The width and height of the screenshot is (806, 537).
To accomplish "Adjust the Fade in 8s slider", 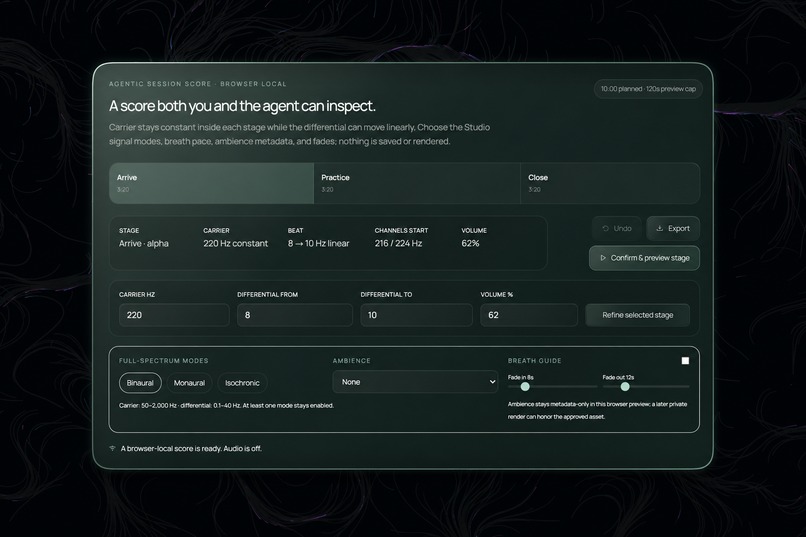I will point(553,386).
